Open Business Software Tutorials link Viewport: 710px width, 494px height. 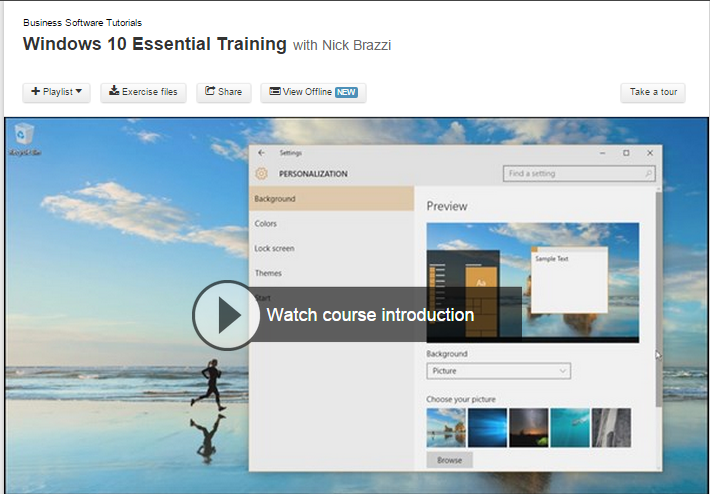pos(82,23)
